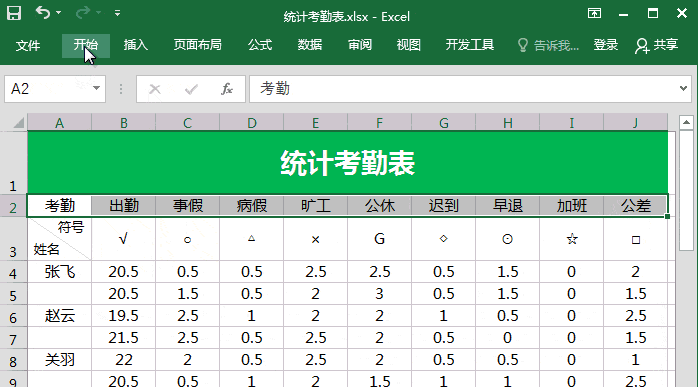Click the Save icon in quick access toolbar
Screen dimensions: 699x387
(14, 13)
